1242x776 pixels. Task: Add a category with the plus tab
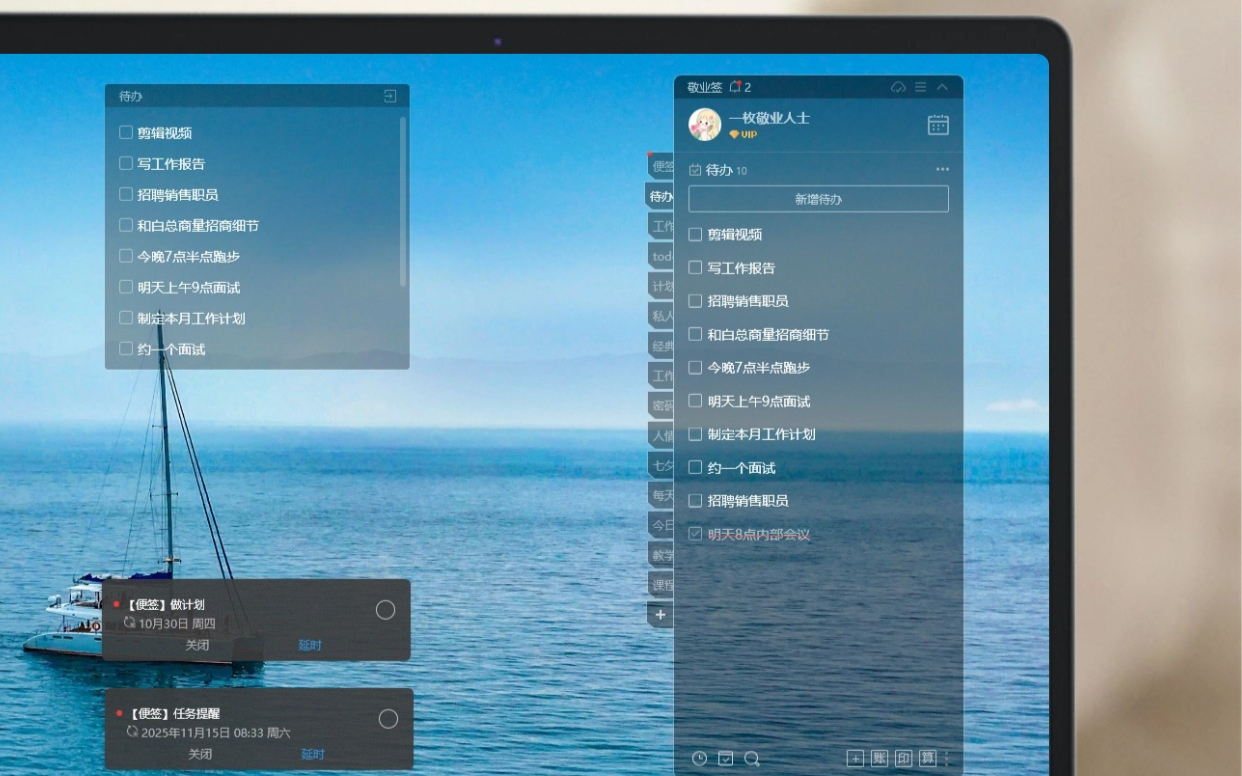pos(660,614)
